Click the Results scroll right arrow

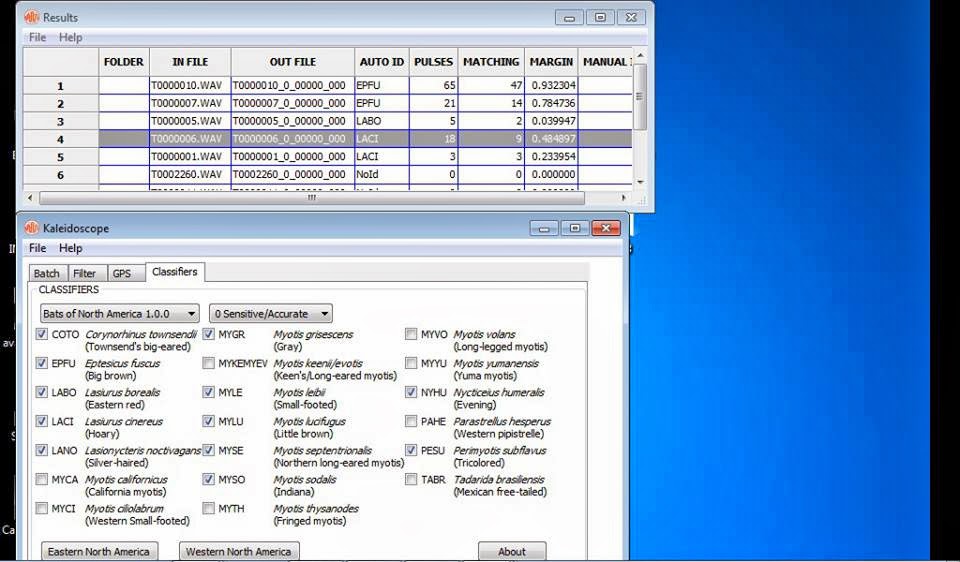click(x=624, y=198)
